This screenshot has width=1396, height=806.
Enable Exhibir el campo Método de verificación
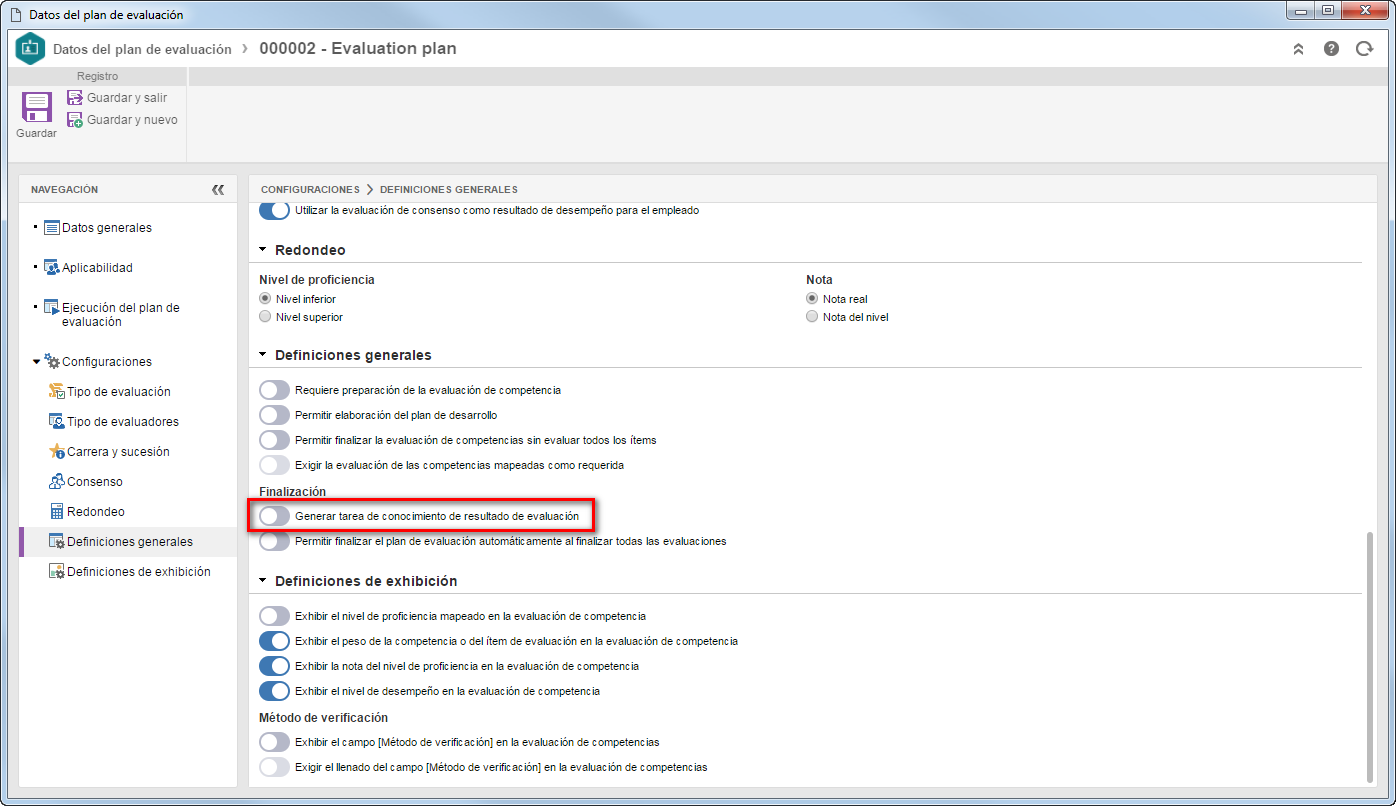point(274,742)
